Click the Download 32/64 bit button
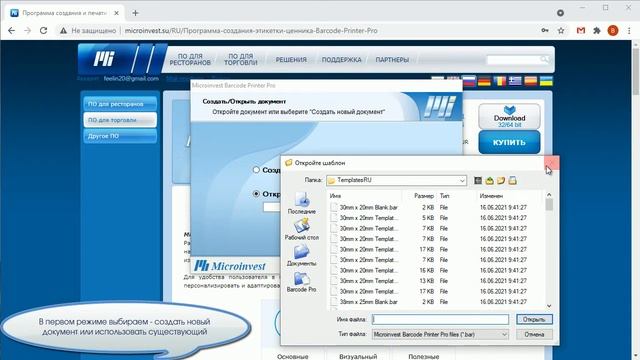640x360 pixels. pos(509,116)
